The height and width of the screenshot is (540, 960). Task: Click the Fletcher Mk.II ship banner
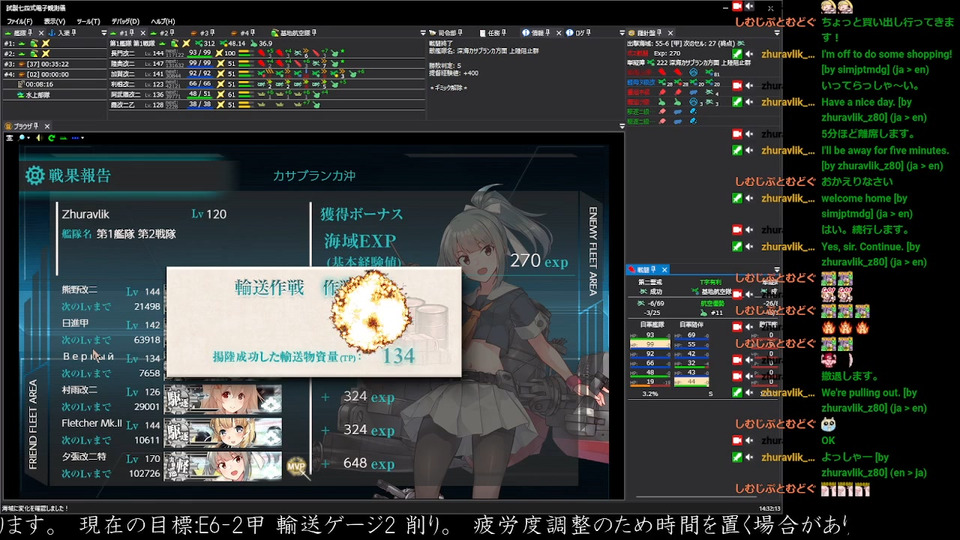223,432
